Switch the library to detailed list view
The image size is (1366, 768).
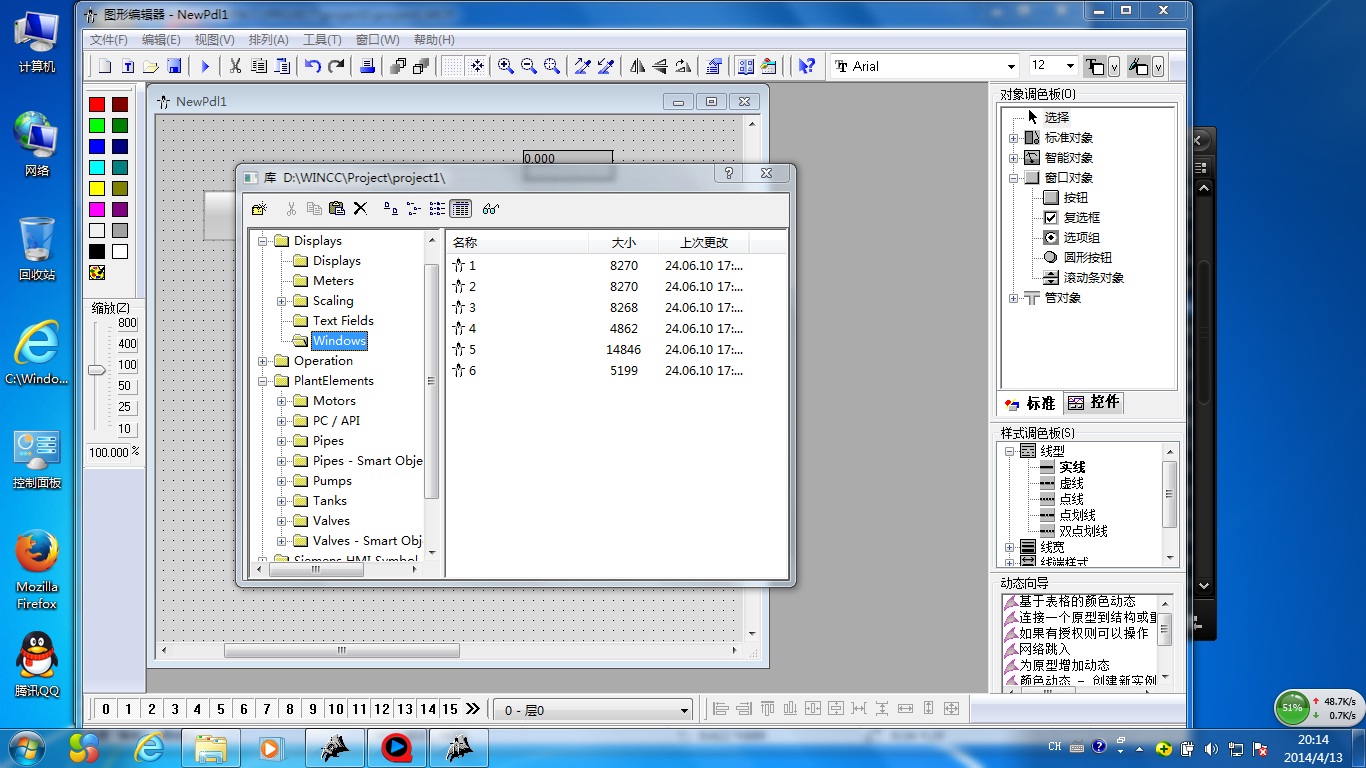pyautogui.click(x=460, y=208)
